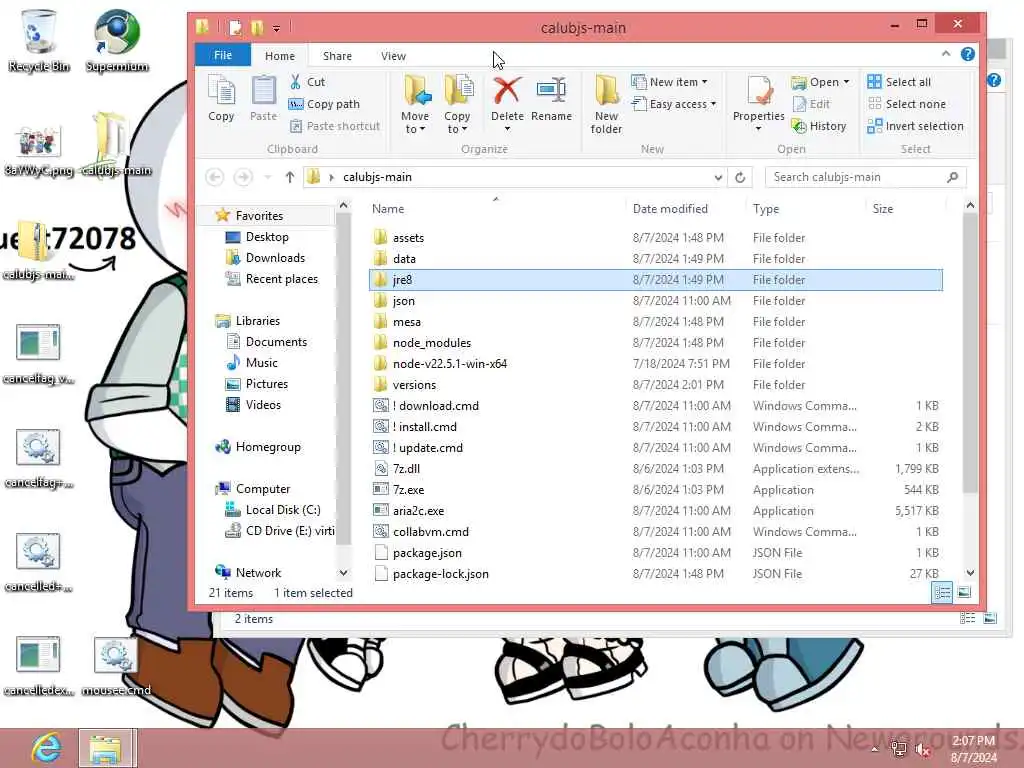The height and width of the screenshot is (768, 1024).
Task: Switch to the large icons view in the status bar
Action: (x=964, y=592)
